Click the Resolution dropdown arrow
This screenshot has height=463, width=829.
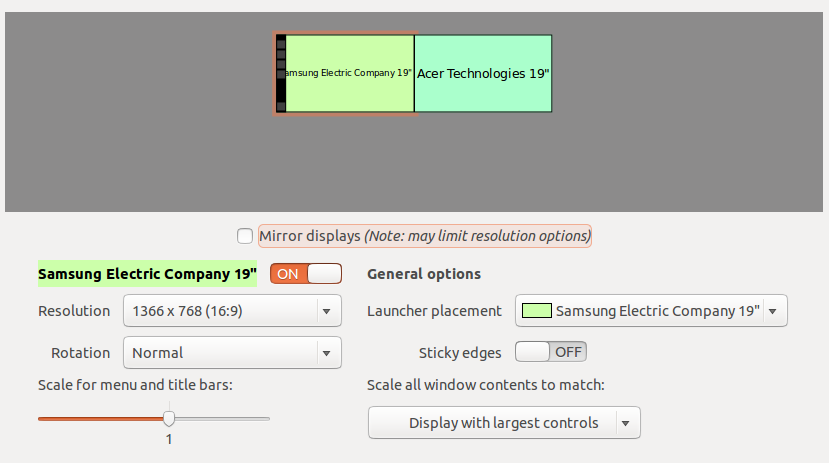pos(326,311)
